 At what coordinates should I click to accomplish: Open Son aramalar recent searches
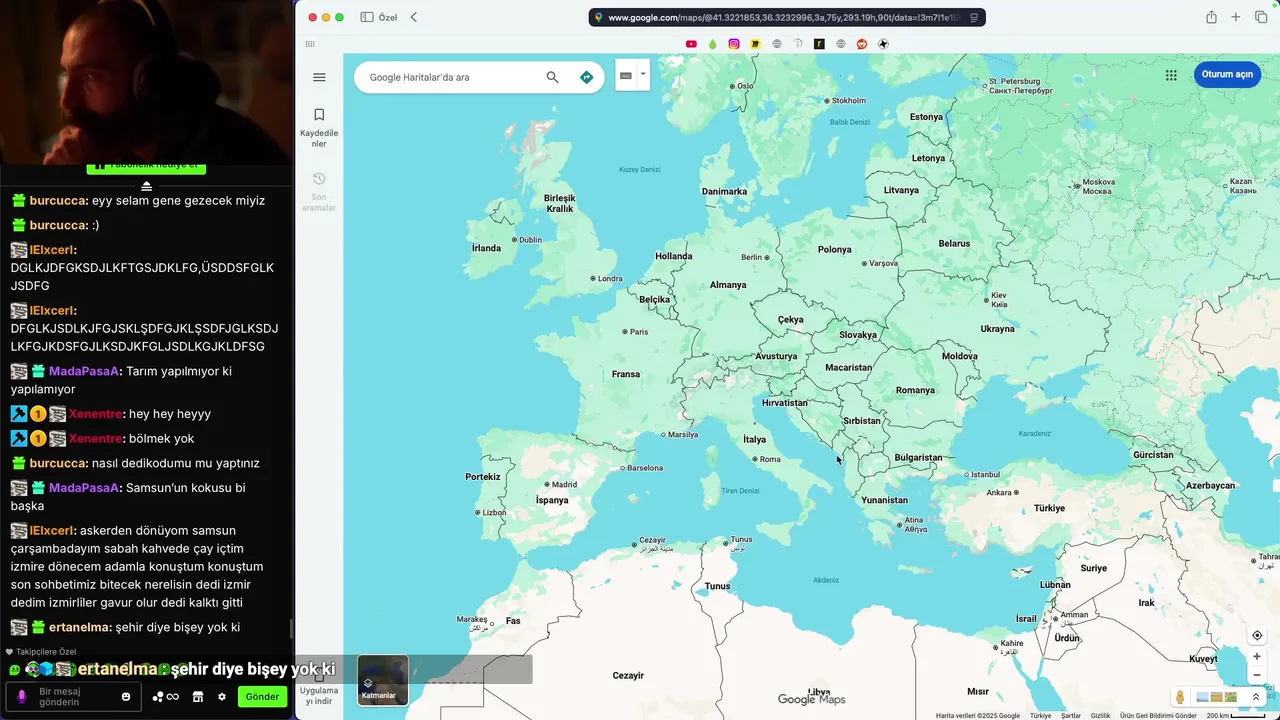[x=319, y=191]
